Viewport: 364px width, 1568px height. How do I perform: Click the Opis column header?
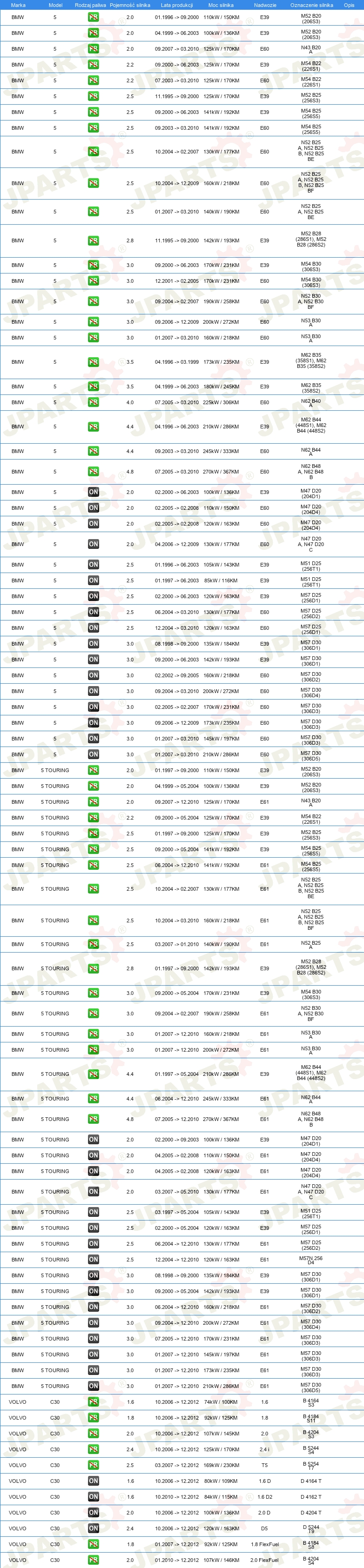(349, 5)
